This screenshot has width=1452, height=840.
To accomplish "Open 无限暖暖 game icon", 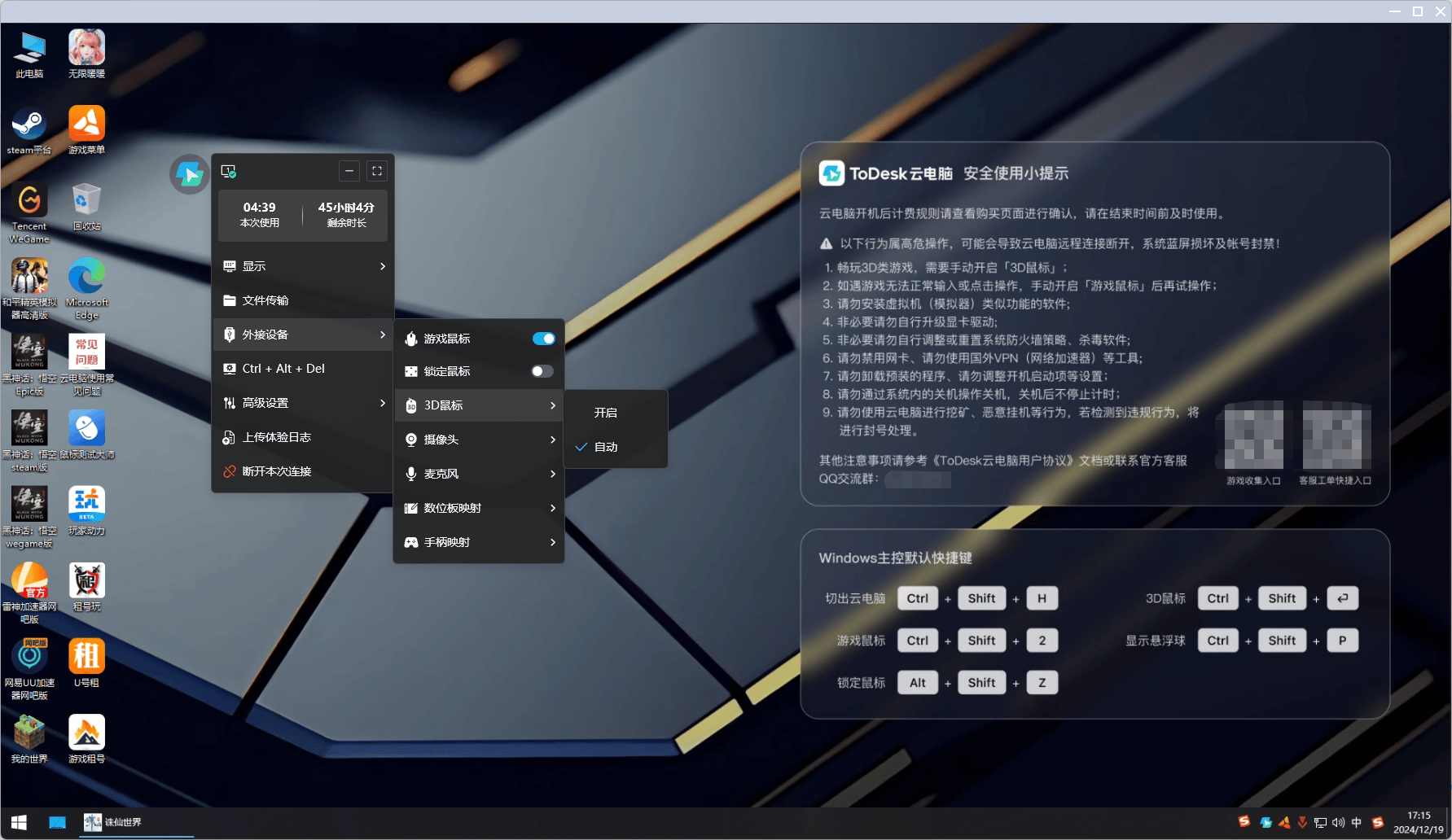I will pos(86,55).
